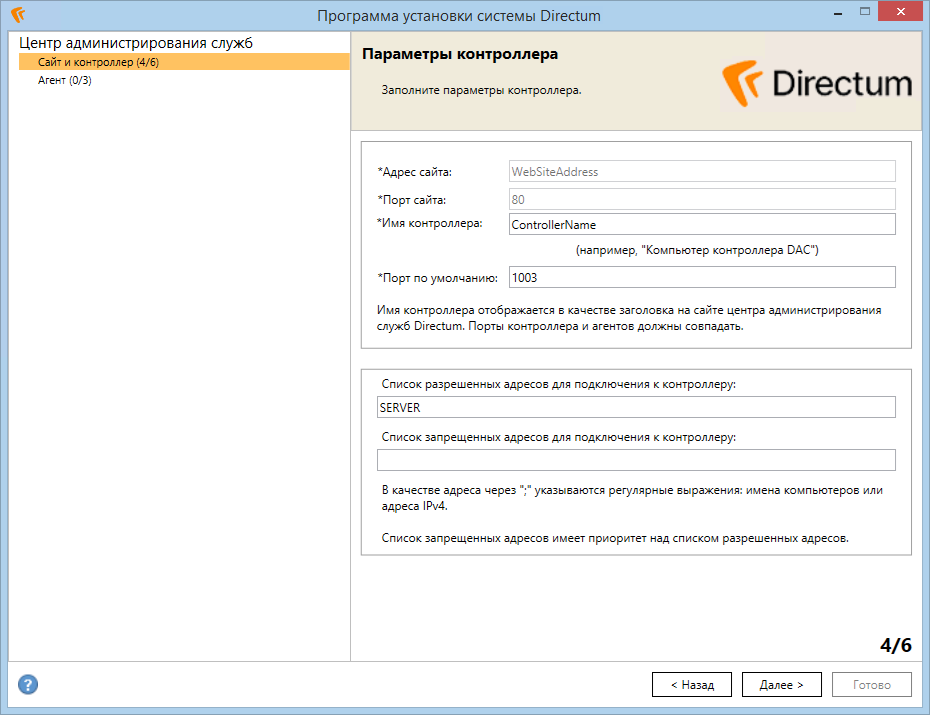Click the 'Параметры контроллера' page title

click(x=460, y=54)
